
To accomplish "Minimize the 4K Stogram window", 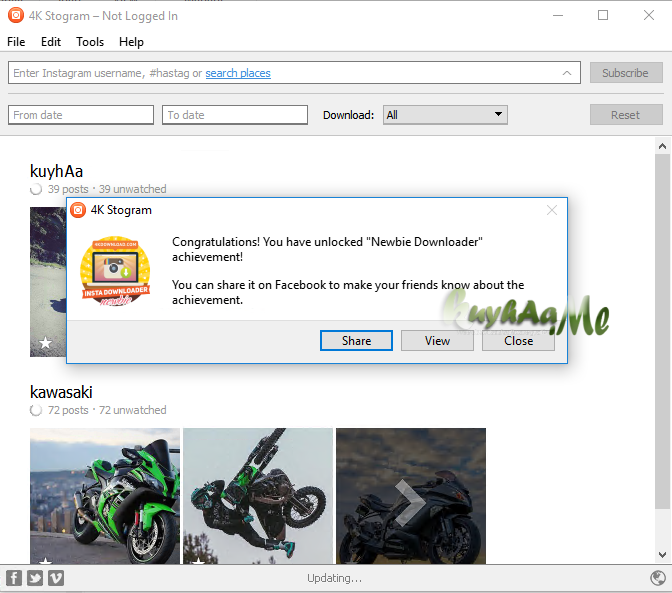I will pos(558,15).
